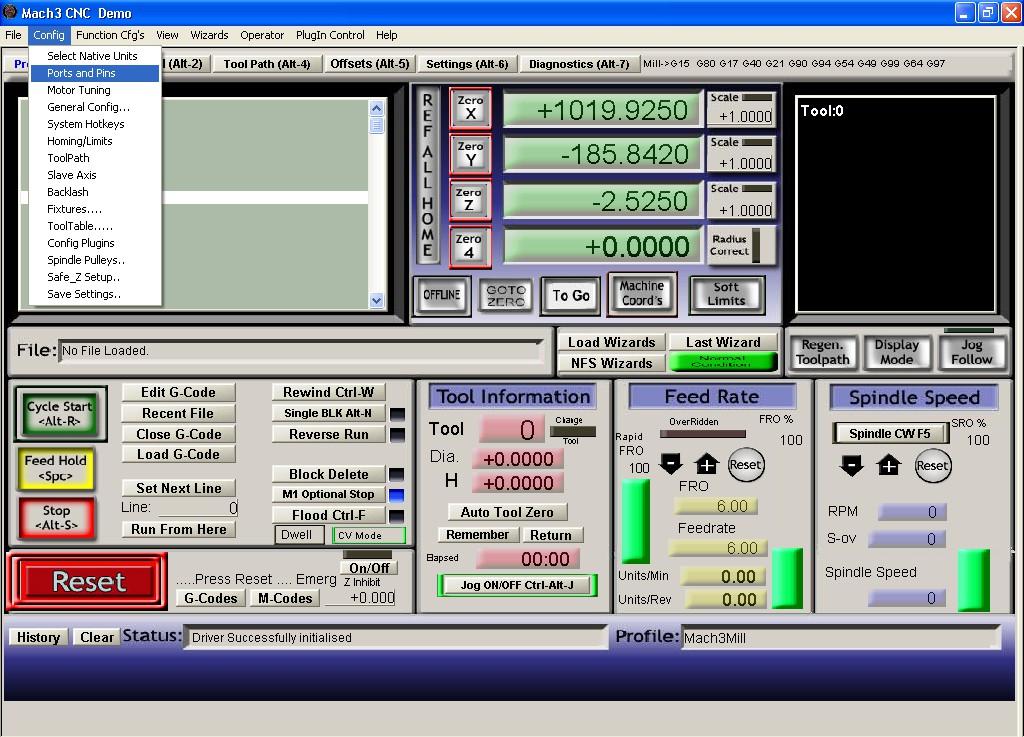Select Ports and Pins menu entry

pos(95,73)
